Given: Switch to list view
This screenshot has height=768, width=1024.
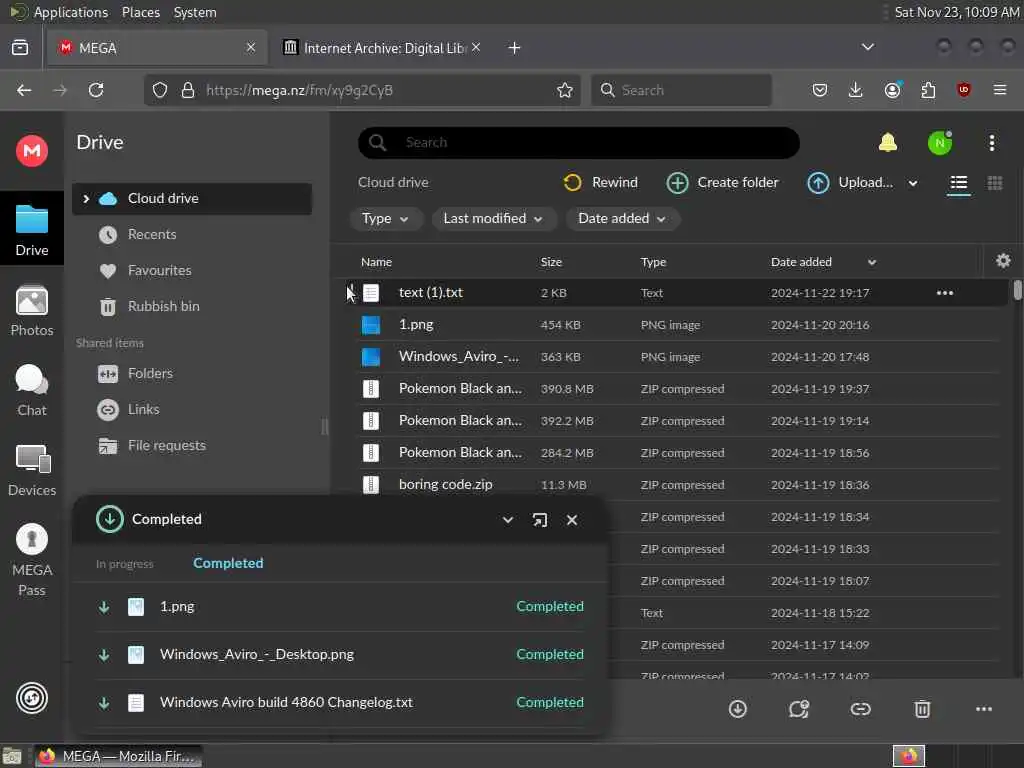Looking at the screenshot, I should pyautogui.click(x=958, y=183).
